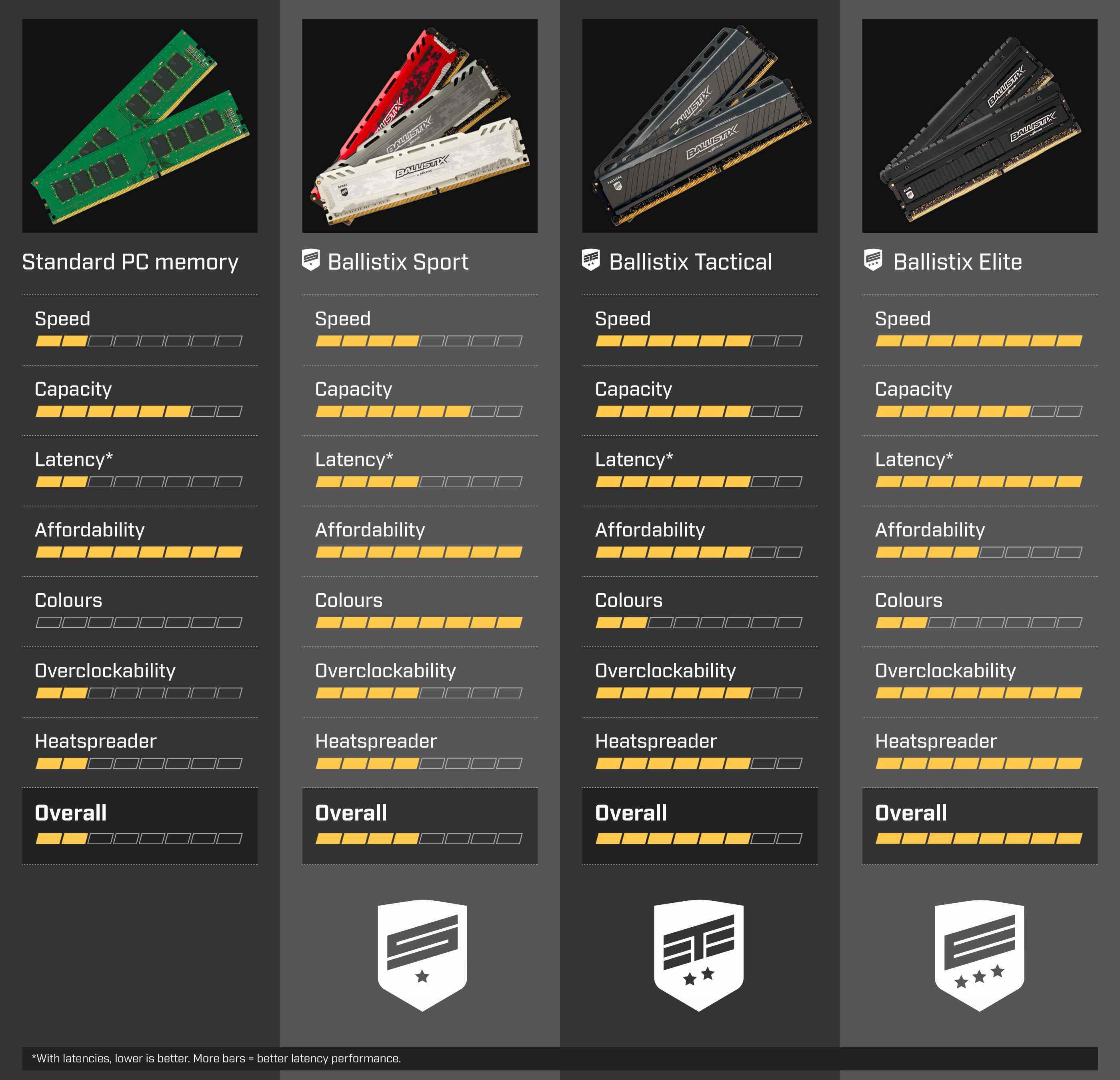The height and width of the screenshot is (1080, 1120).
Task: Click the Overclockability bar for Ballistix Tactical
Action: click(699, 693)
